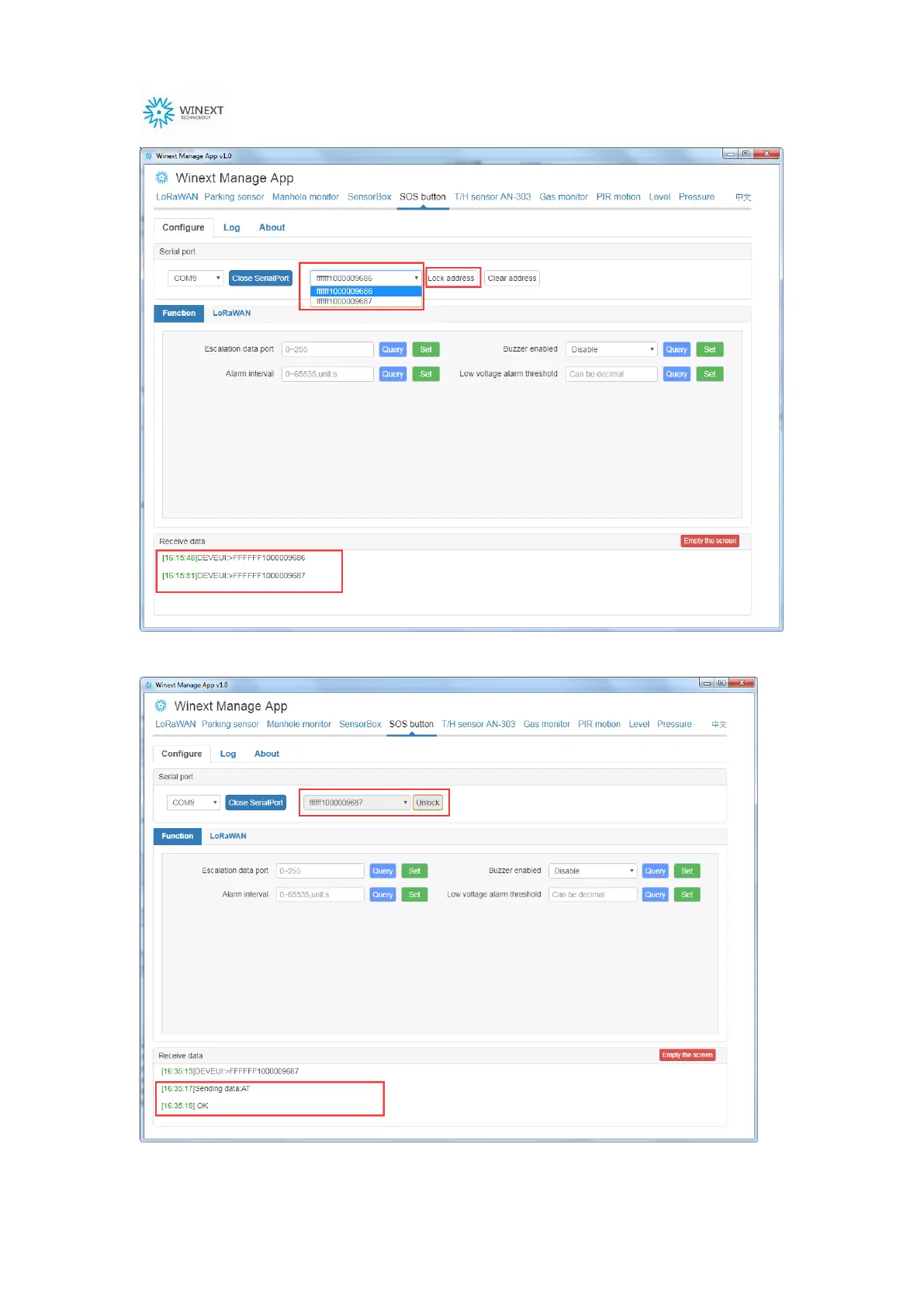The image size is (924, 1307).
Task: Click Low voltage alarm threshold field, lower window
Action: click(593, 895)
